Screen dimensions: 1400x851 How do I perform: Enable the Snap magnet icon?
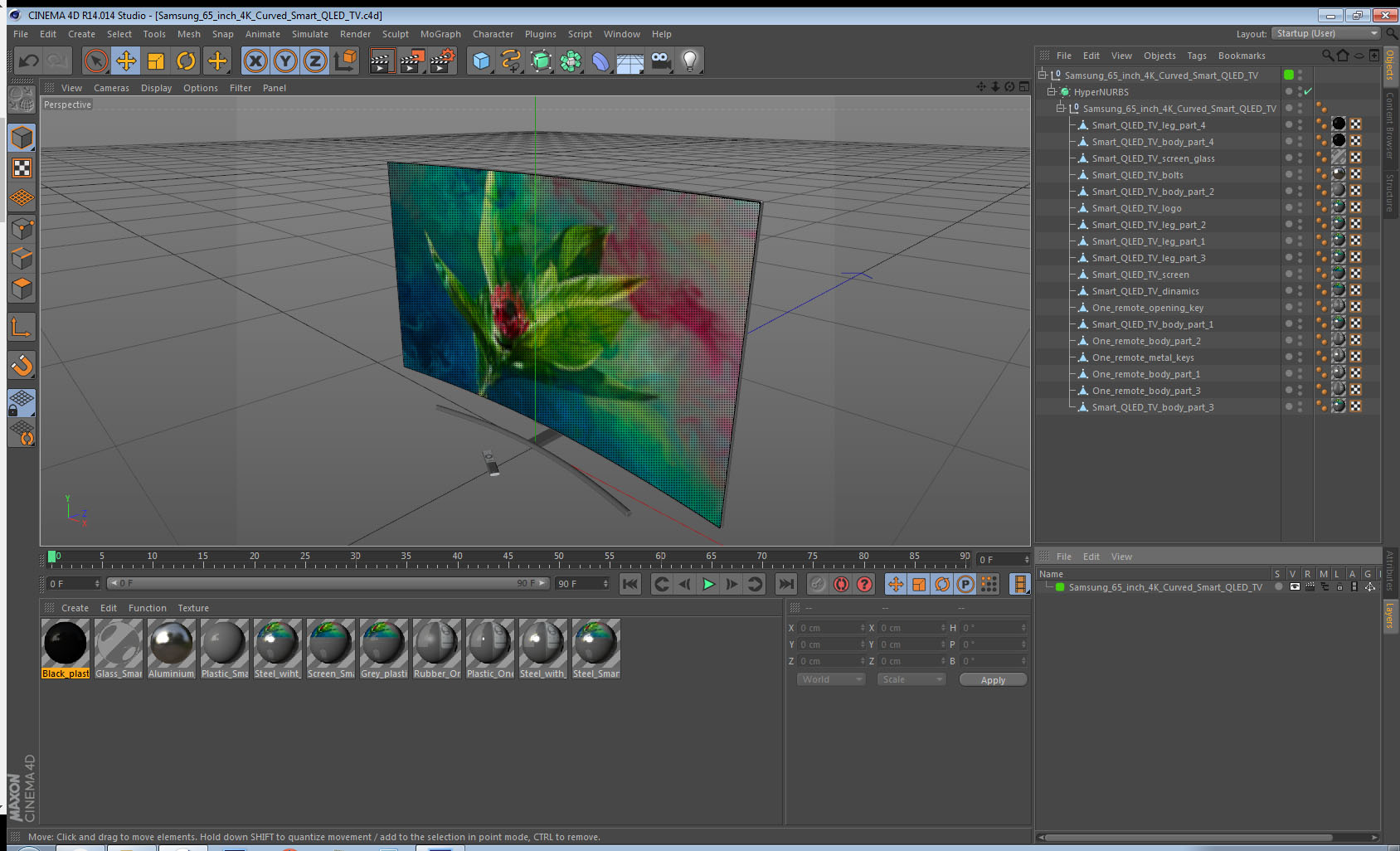click(x=22, y=365)
